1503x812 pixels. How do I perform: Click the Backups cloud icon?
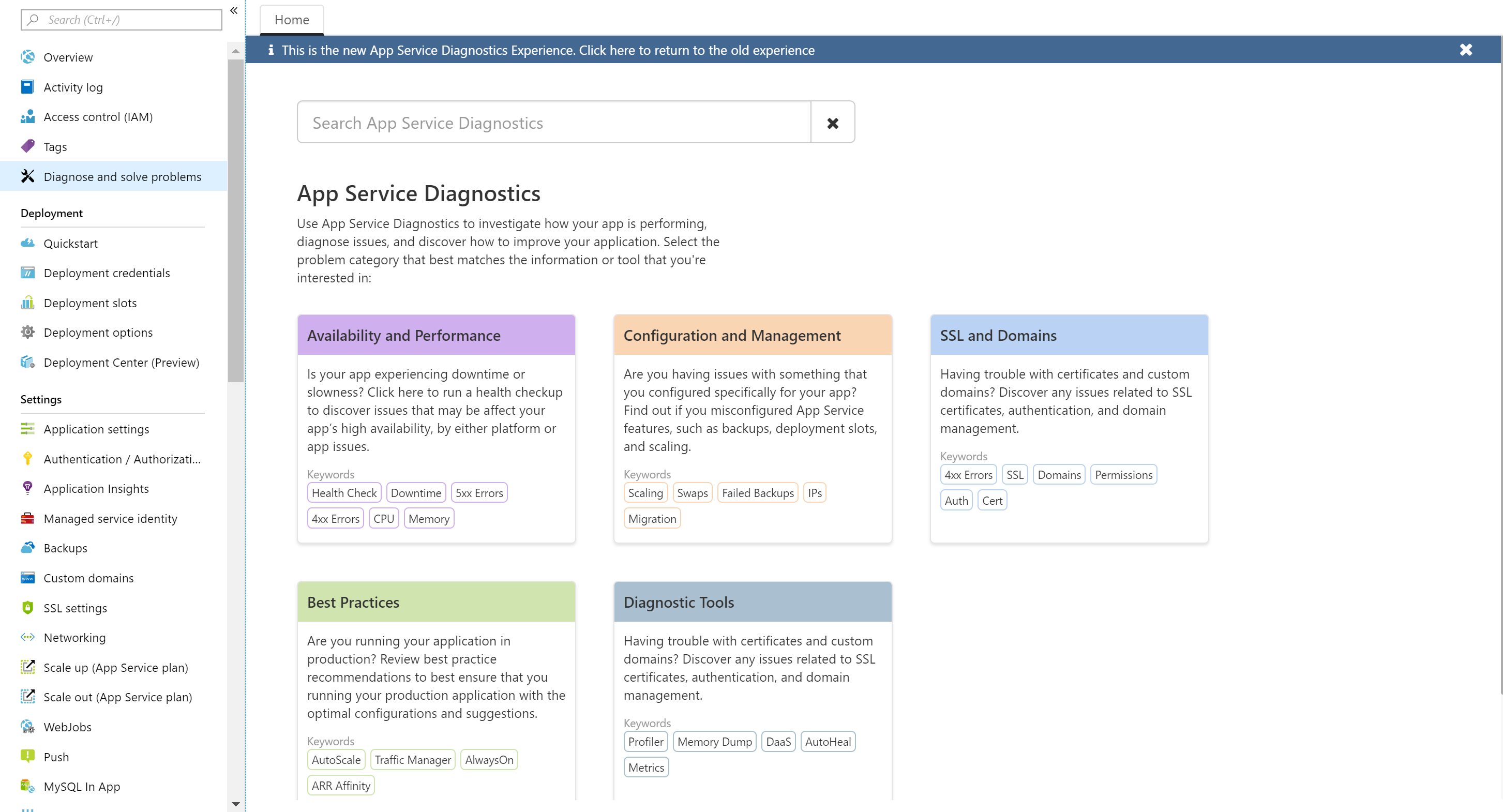tap(27, 548)
